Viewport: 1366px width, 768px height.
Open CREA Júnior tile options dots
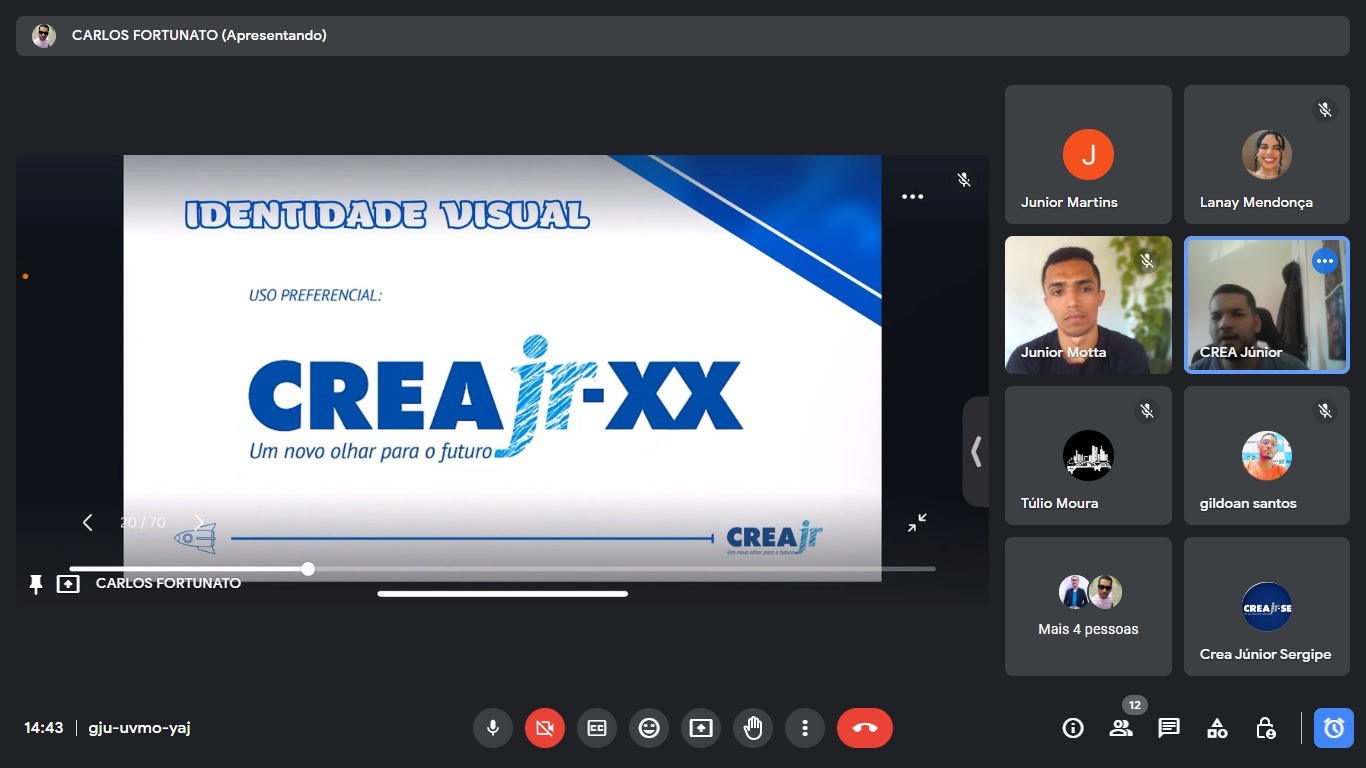point(1325,262)
